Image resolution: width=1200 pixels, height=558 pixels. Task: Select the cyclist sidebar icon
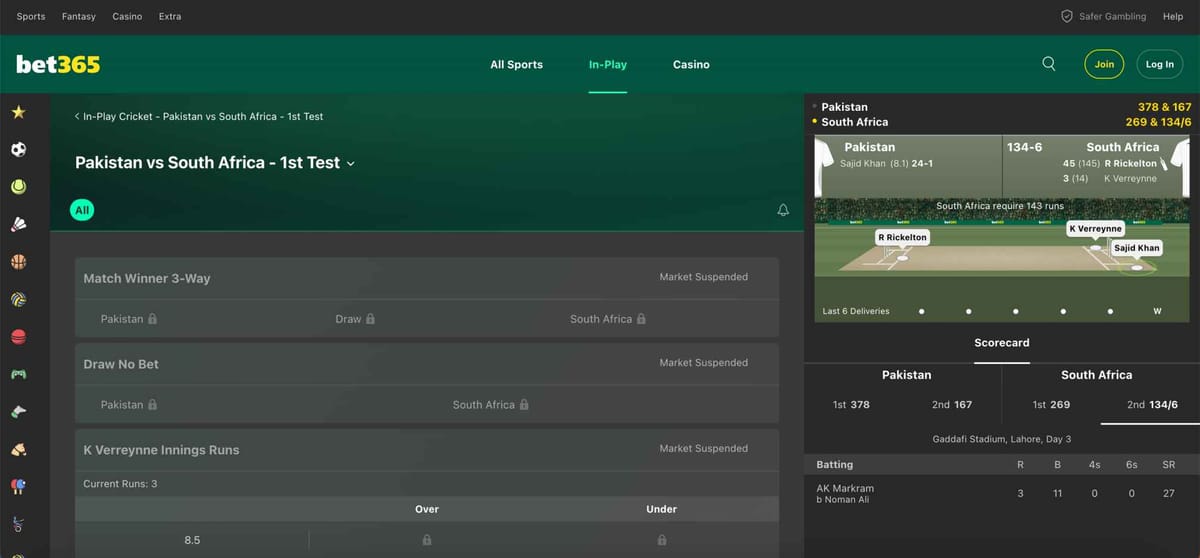(x=18, y=524)
